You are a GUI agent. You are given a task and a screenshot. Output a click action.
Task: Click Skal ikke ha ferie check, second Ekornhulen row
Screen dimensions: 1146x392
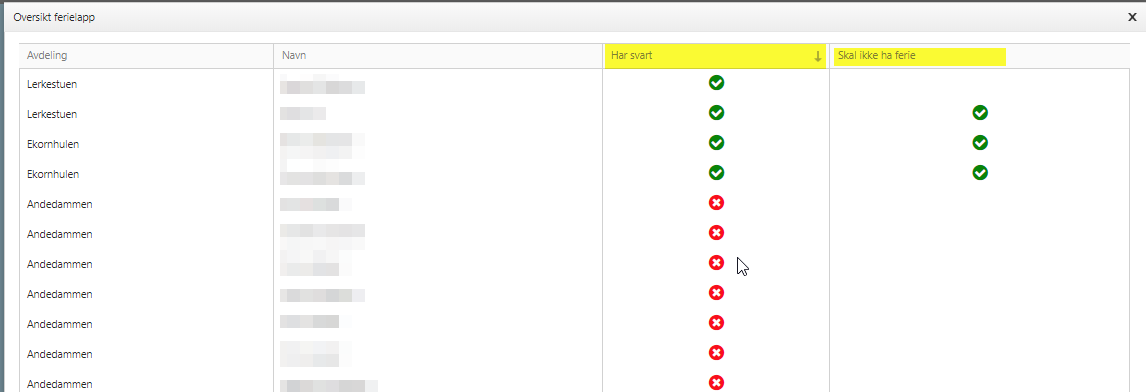pyautogui.click(x=980, y=173)
